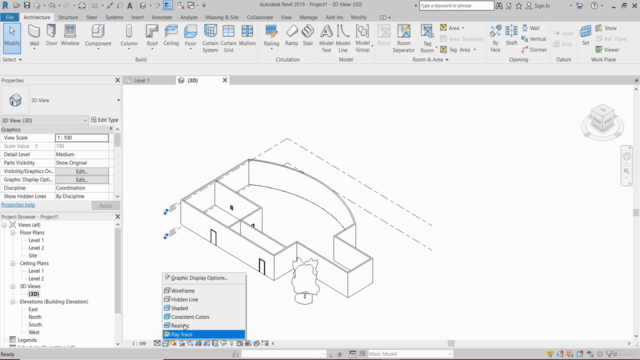Click the keyword search box

456,6
